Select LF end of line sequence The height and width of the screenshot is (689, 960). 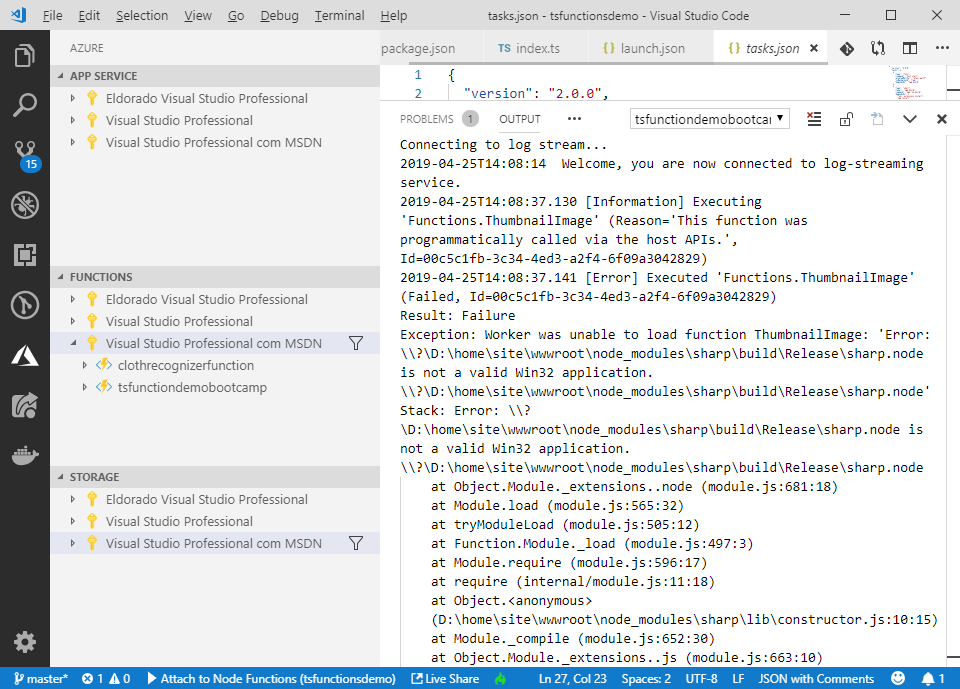(x=738, y=679)
